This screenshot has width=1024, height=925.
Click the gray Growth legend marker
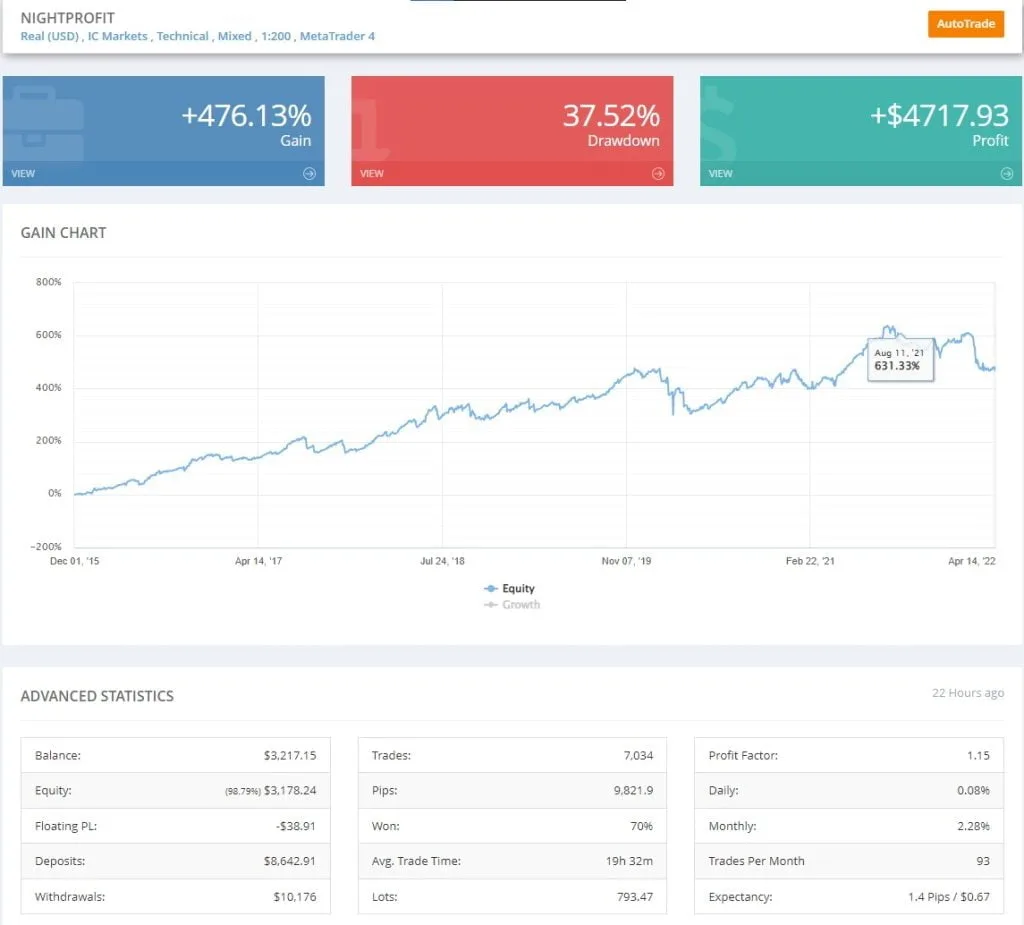click(x=489, y=604)
